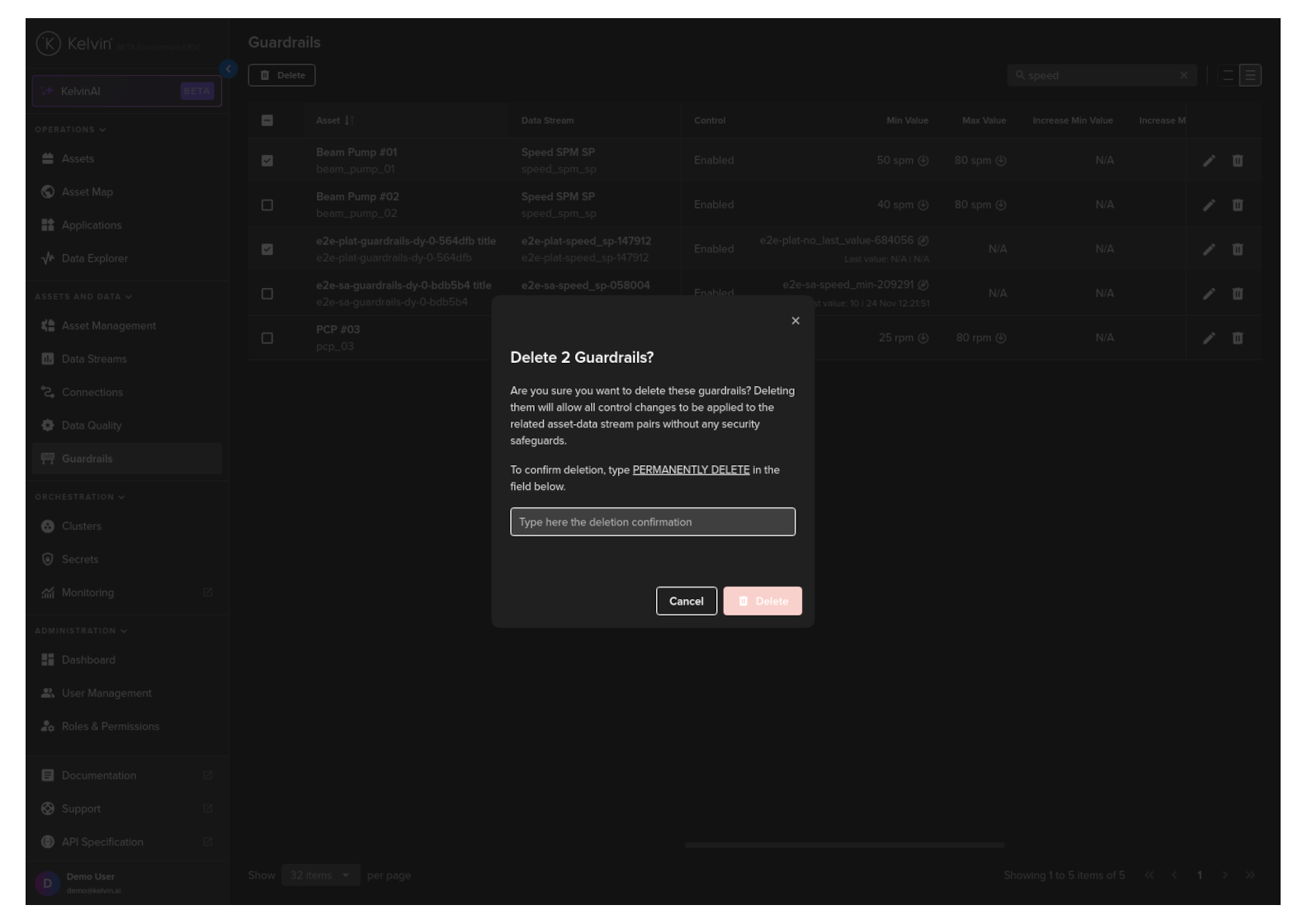Viewport: 1307px width, 924px height.
Task: Click the red Delete confirmation button
Action: pyautogui.click(x=762, y=601)
